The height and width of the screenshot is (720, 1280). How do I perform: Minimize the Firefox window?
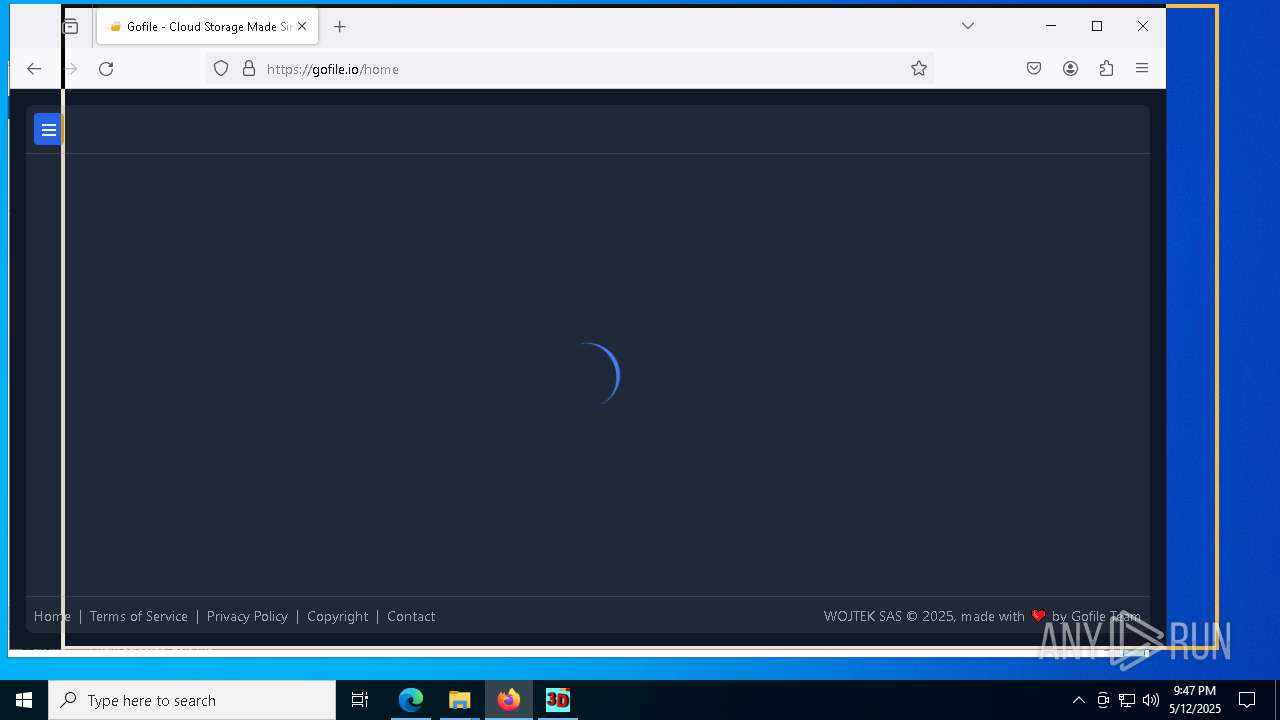point(1051,26)
